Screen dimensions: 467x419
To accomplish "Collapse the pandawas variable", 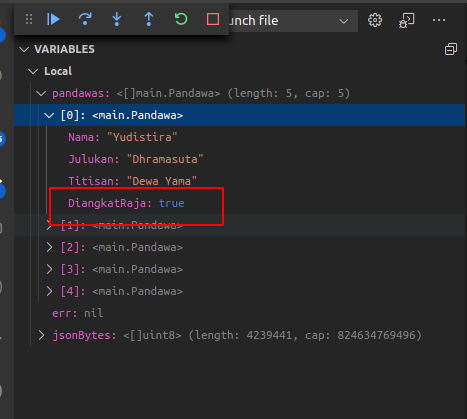I will click(41, 93).
